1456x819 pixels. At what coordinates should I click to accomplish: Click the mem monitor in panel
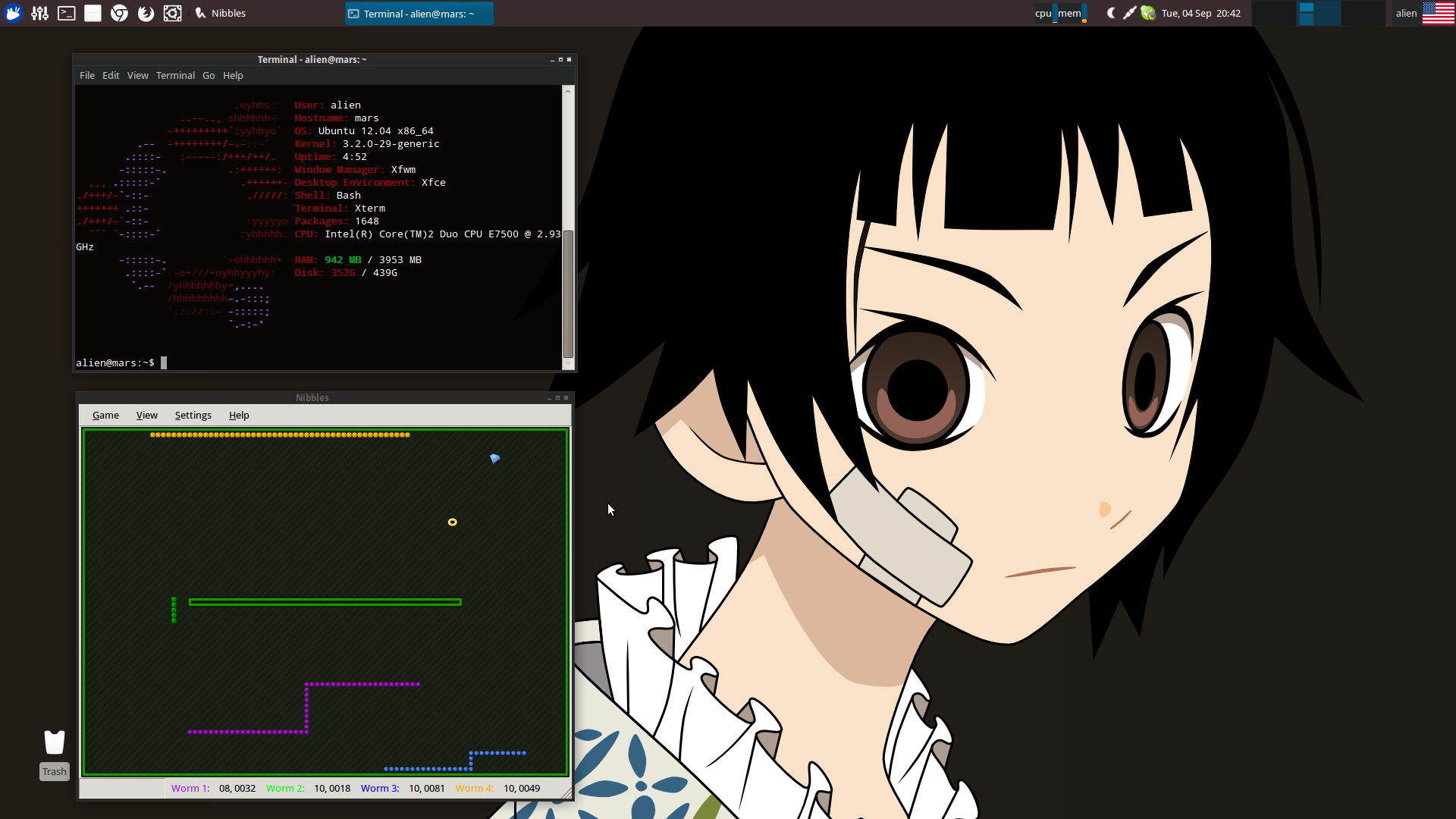(1072, 13)
